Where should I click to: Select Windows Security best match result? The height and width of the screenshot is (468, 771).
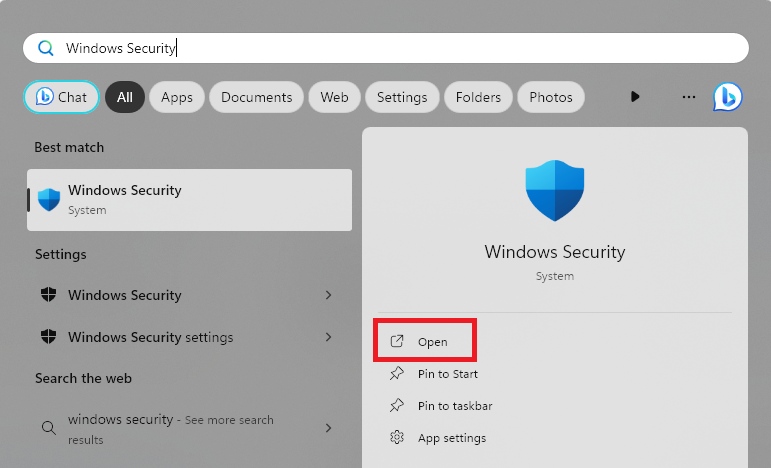pyautogui.click(x=190, y=199)
